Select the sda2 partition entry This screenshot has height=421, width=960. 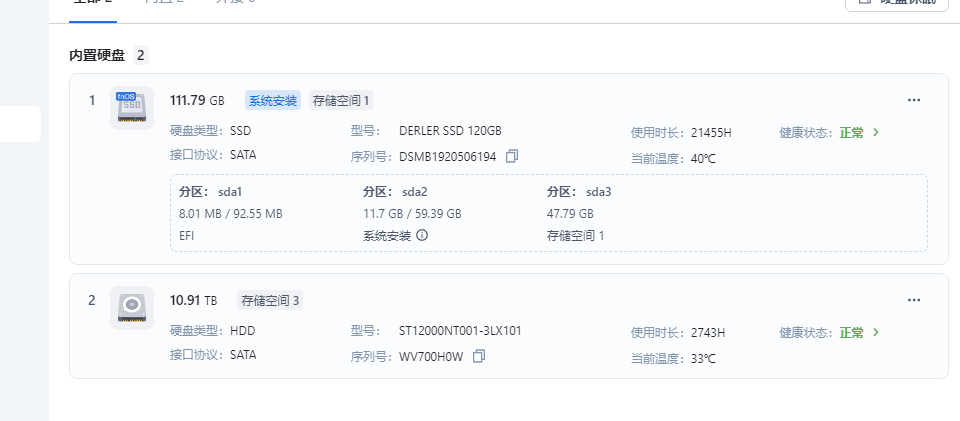click(x=412, y=214)
